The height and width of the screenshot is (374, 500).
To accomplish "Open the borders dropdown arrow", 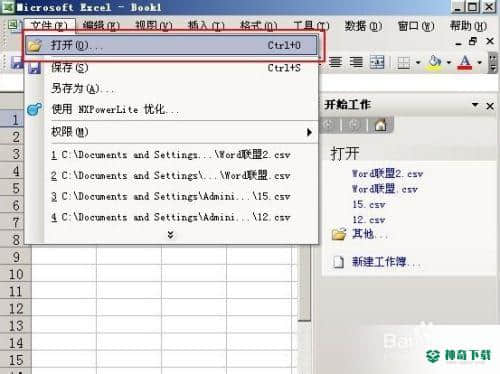I will pyautogui.click(x=418, y=62).
